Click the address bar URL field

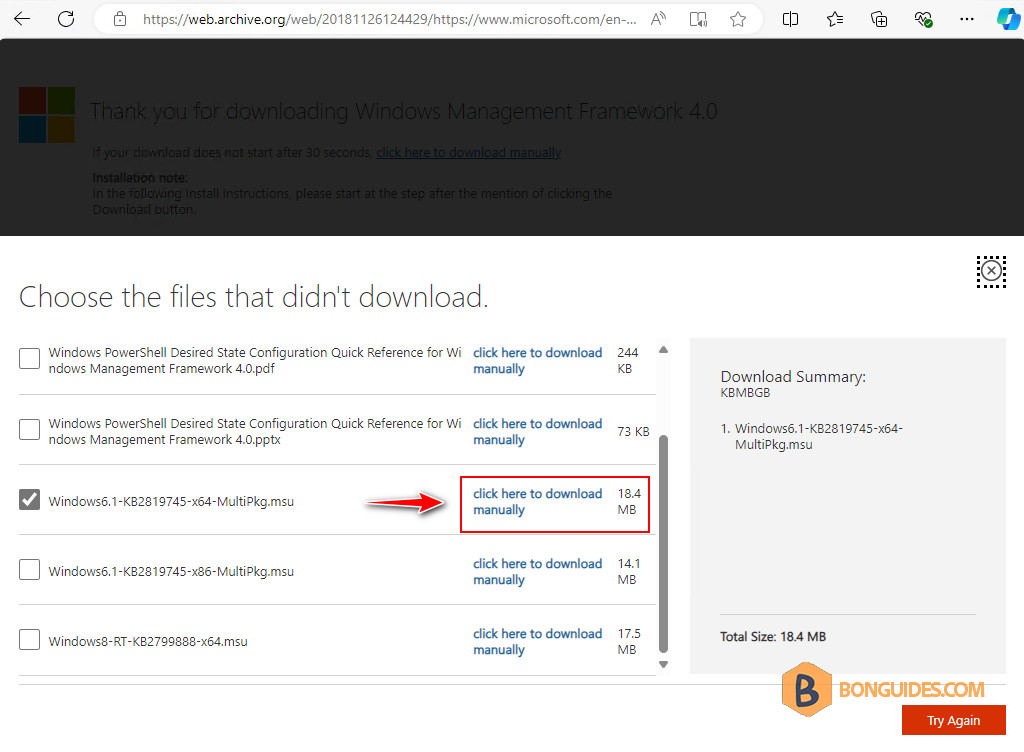pos(389,19)
